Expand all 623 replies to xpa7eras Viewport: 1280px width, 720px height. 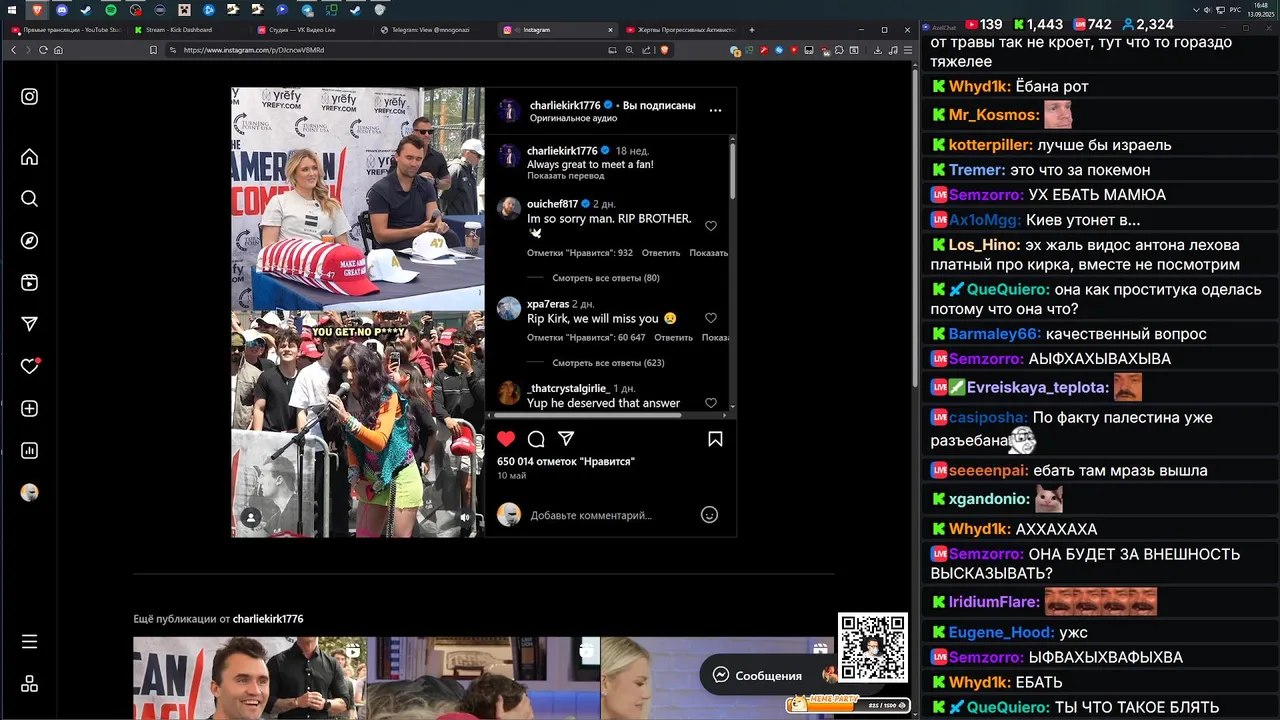click(608, 363)
